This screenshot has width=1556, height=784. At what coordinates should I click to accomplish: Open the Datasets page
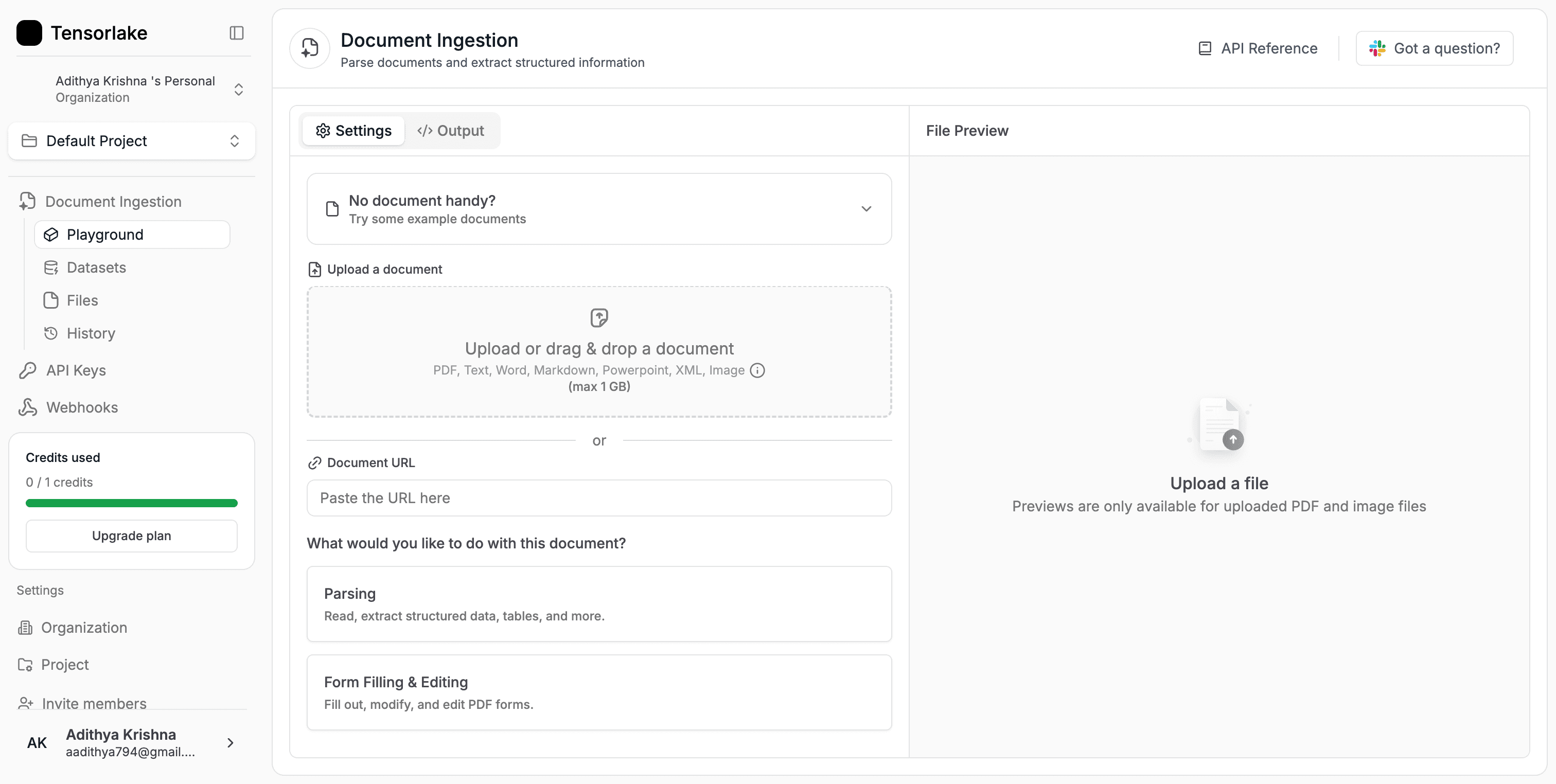[96, 268]
